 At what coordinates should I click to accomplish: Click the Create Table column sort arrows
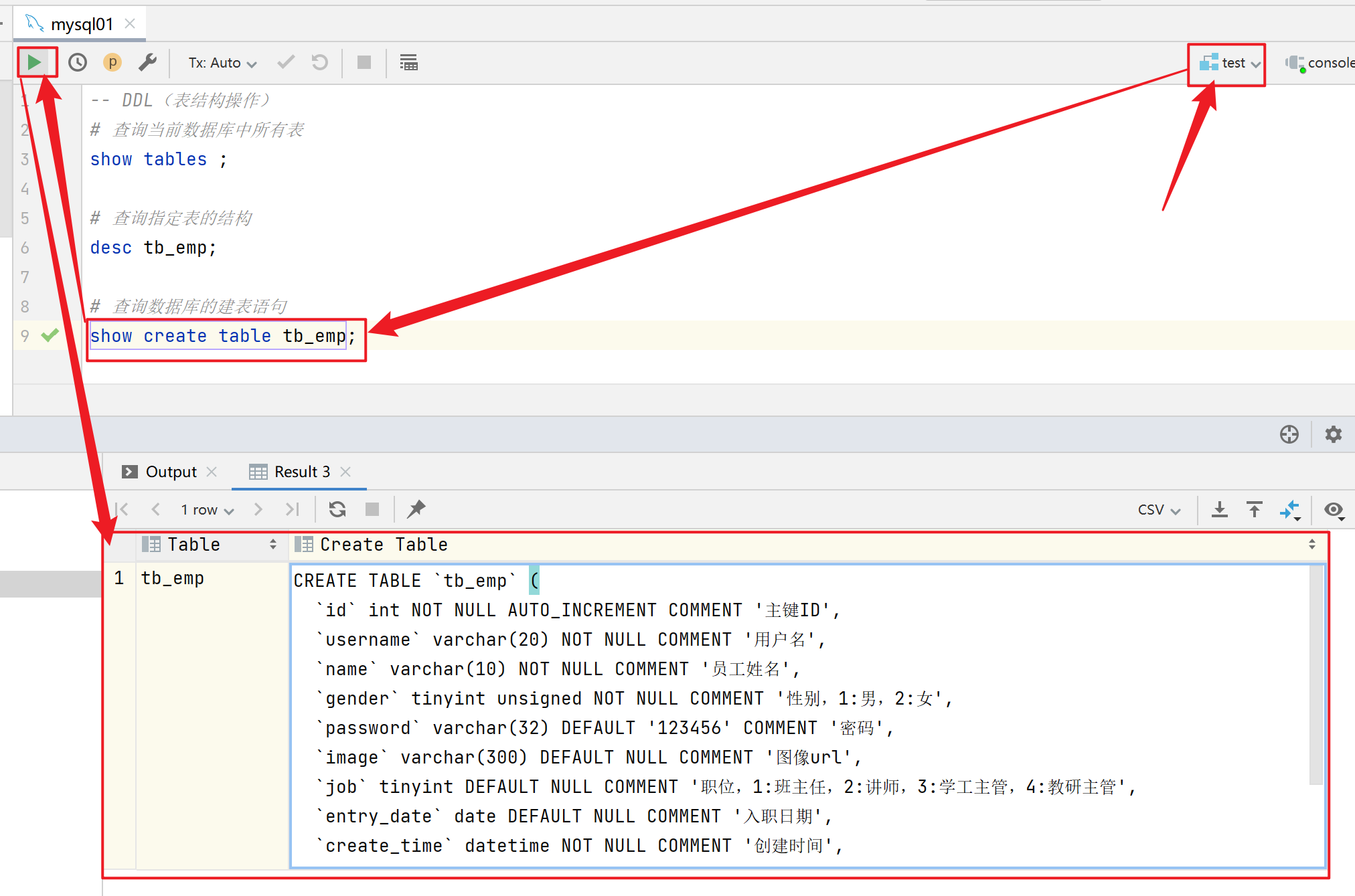coord(1312,545)
